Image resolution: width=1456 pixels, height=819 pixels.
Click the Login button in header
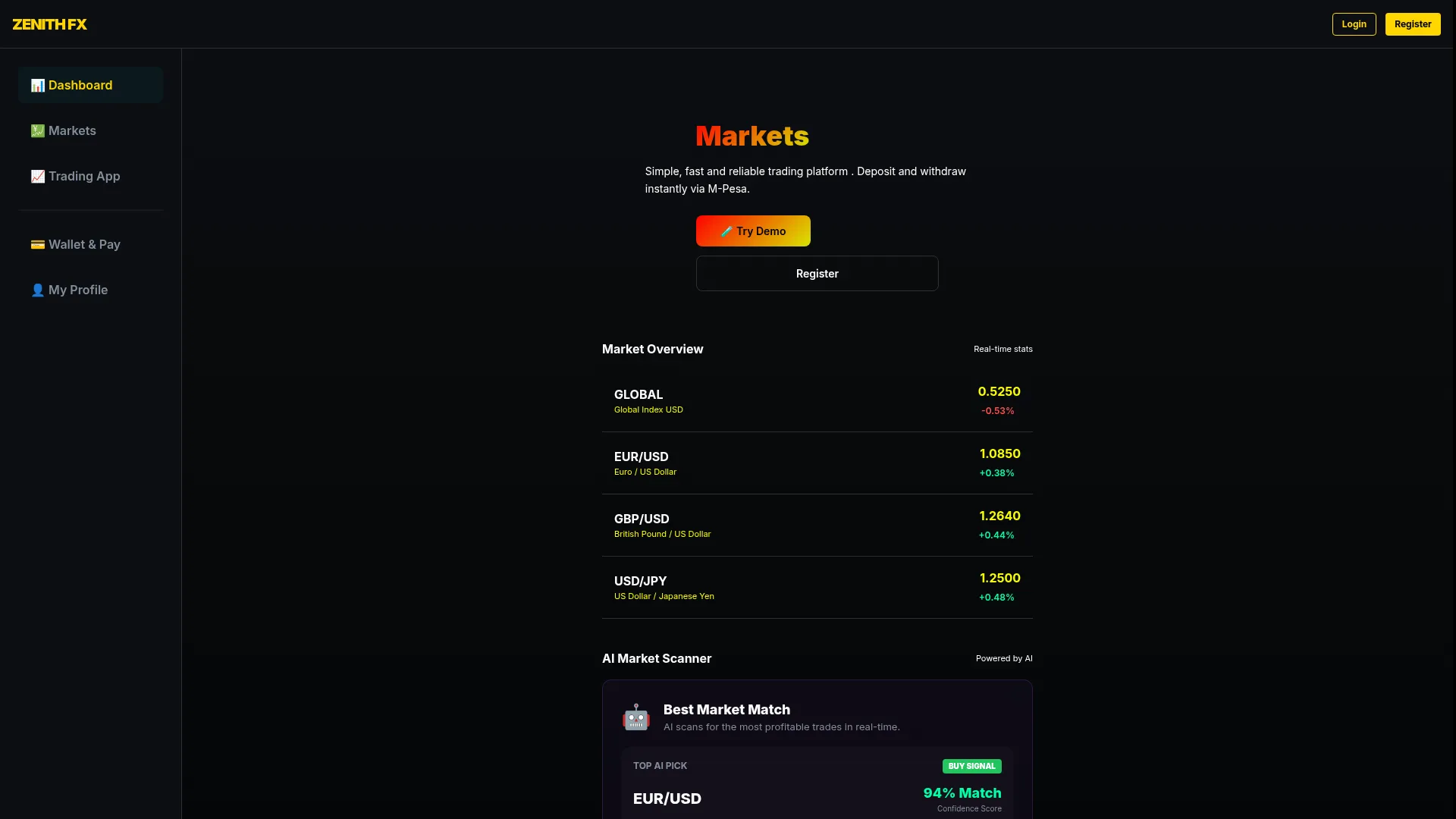[1354, 24]
